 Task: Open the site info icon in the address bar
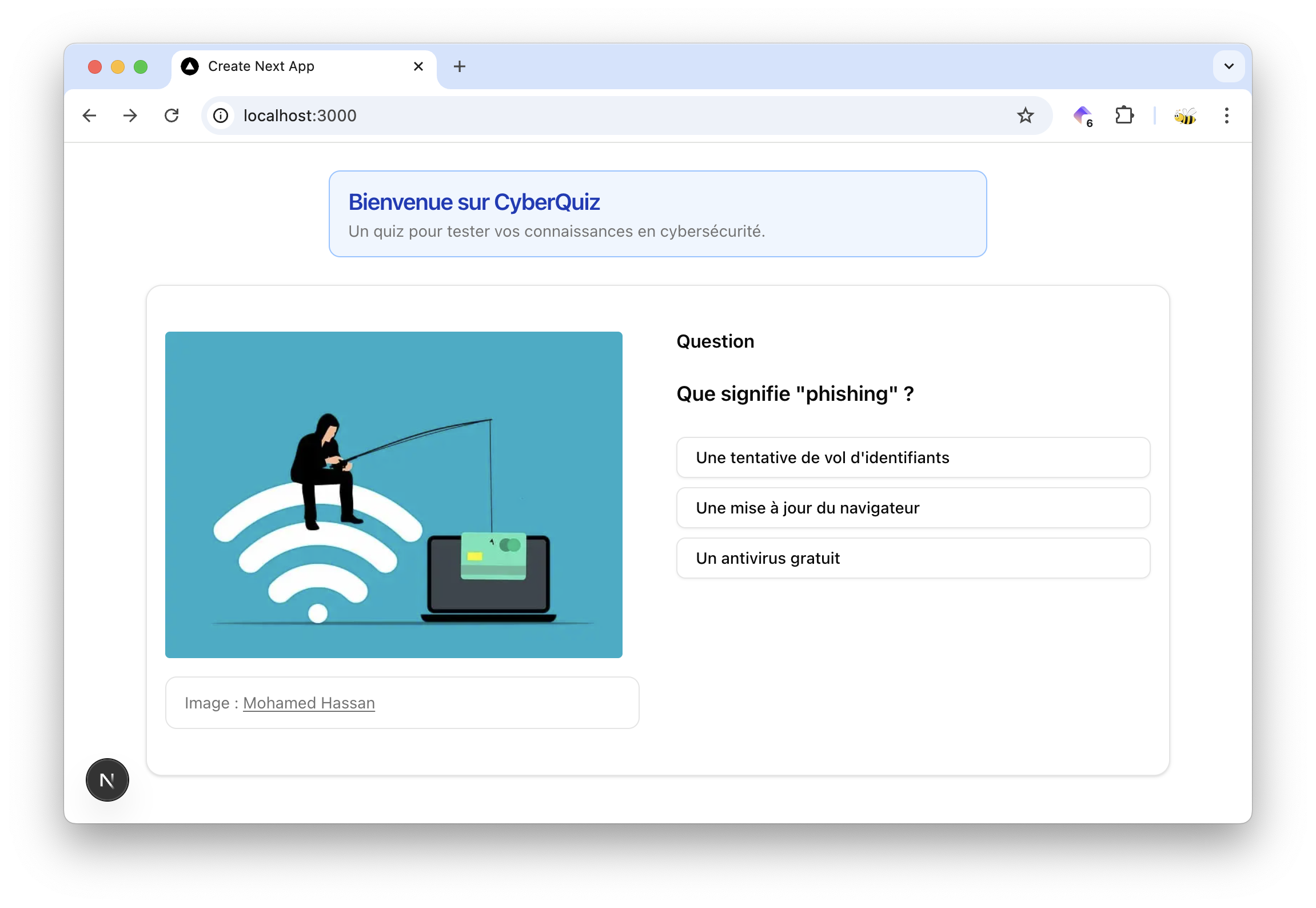click(x=221, y=116)
